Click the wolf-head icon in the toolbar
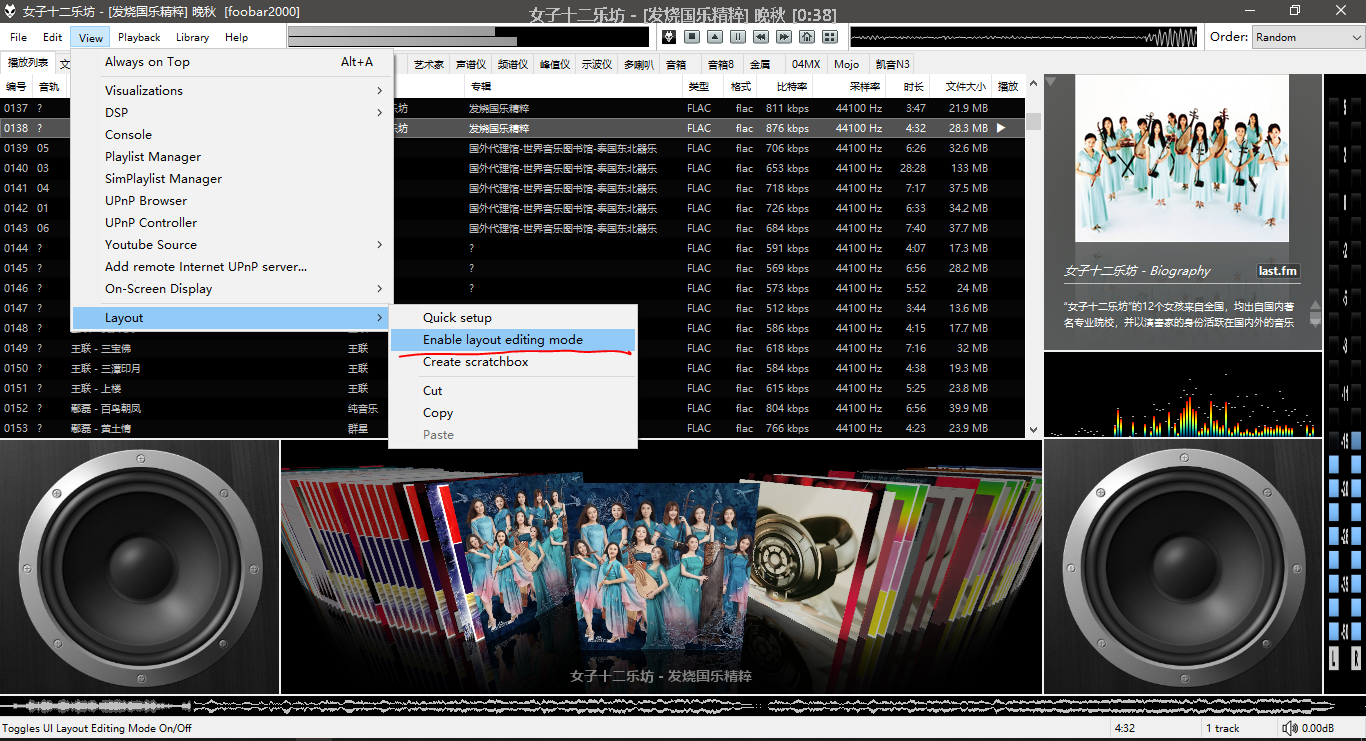Image resolution: width=1366 pixels, height=741 pixels. [669, 37]
